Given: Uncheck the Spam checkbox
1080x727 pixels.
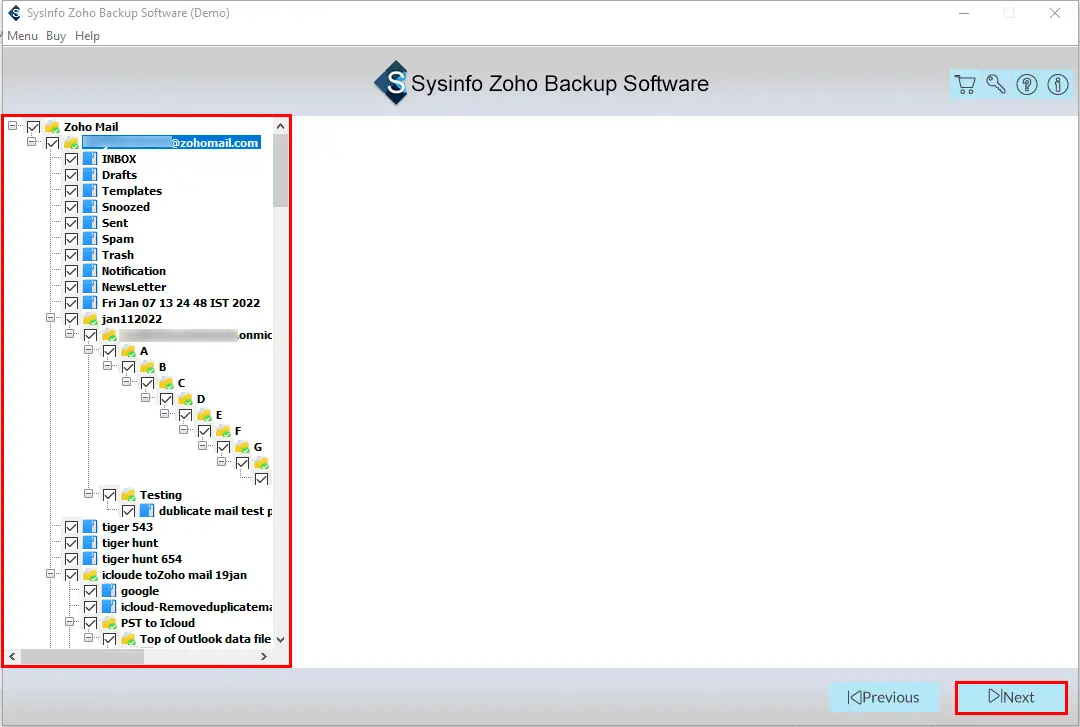Looking at the screenshot, I should point(71,238).
